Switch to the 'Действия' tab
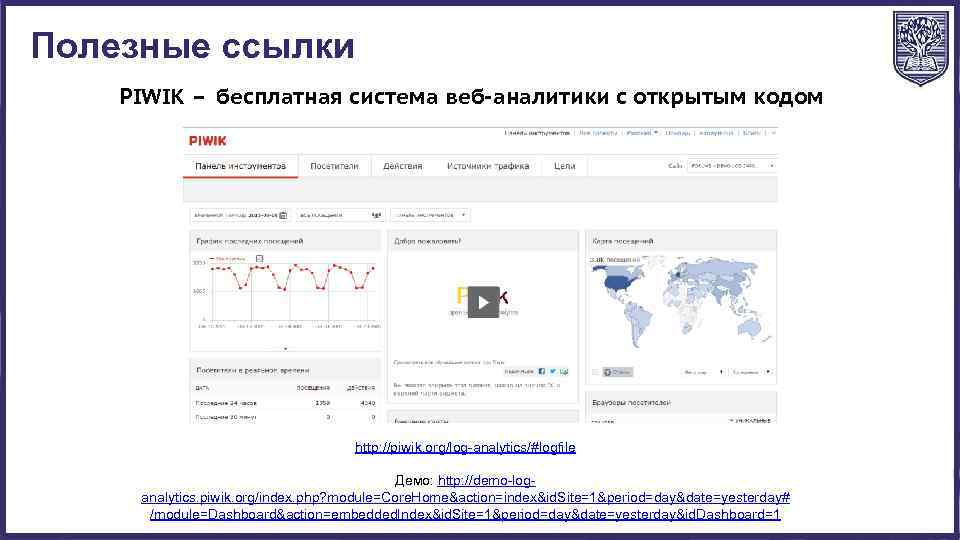960x540 pixels. point(402,166)
